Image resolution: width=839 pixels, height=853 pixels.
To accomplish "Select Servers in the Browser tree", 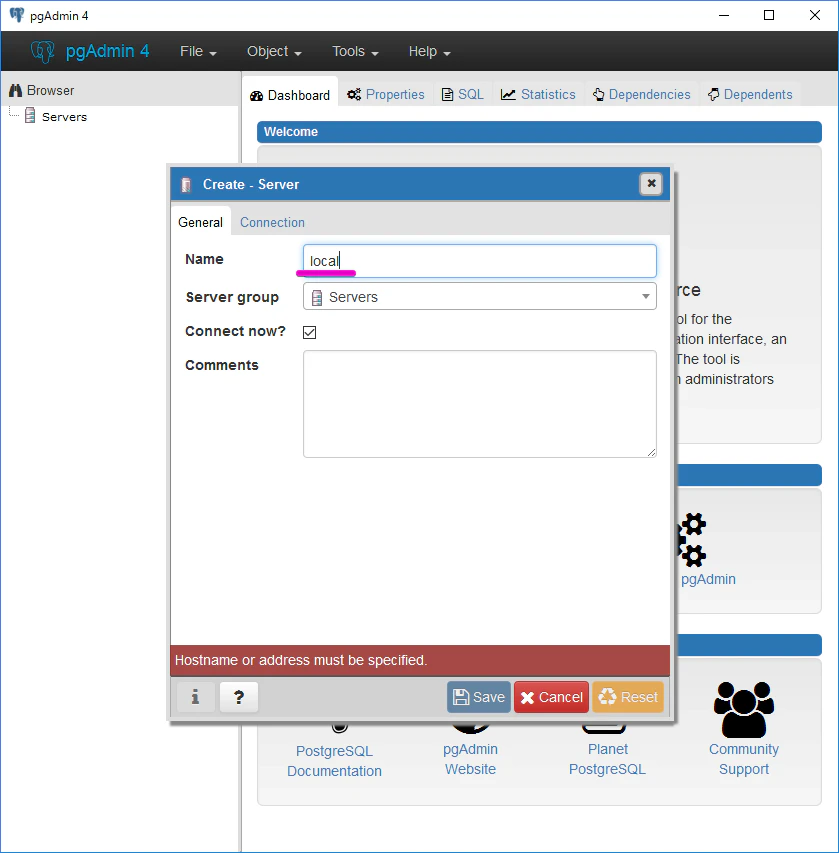I will click(x=64, y=117).
